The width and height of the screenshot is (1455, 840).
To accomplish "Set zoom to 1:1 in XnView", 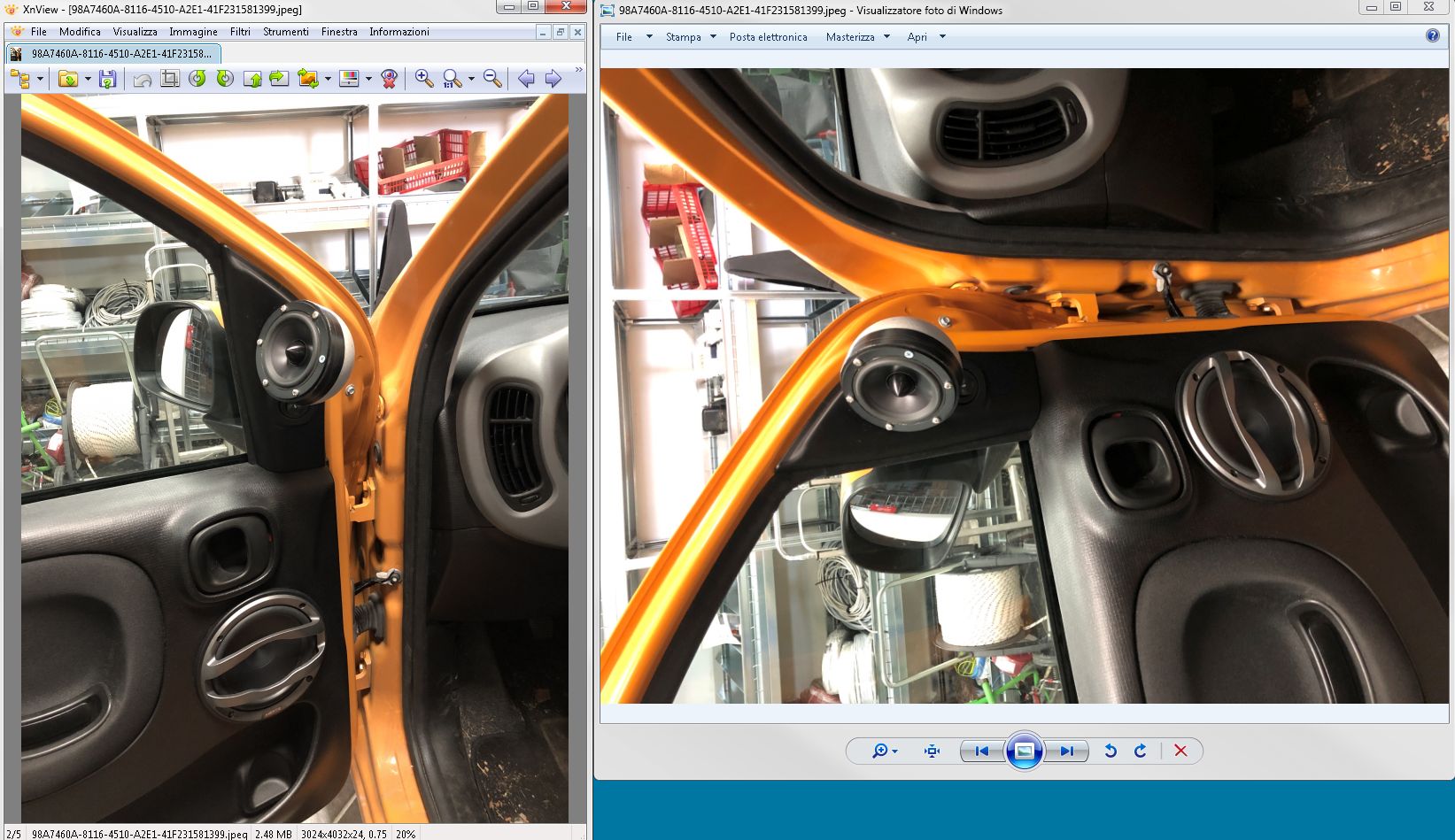I will (x=452, y=79).
